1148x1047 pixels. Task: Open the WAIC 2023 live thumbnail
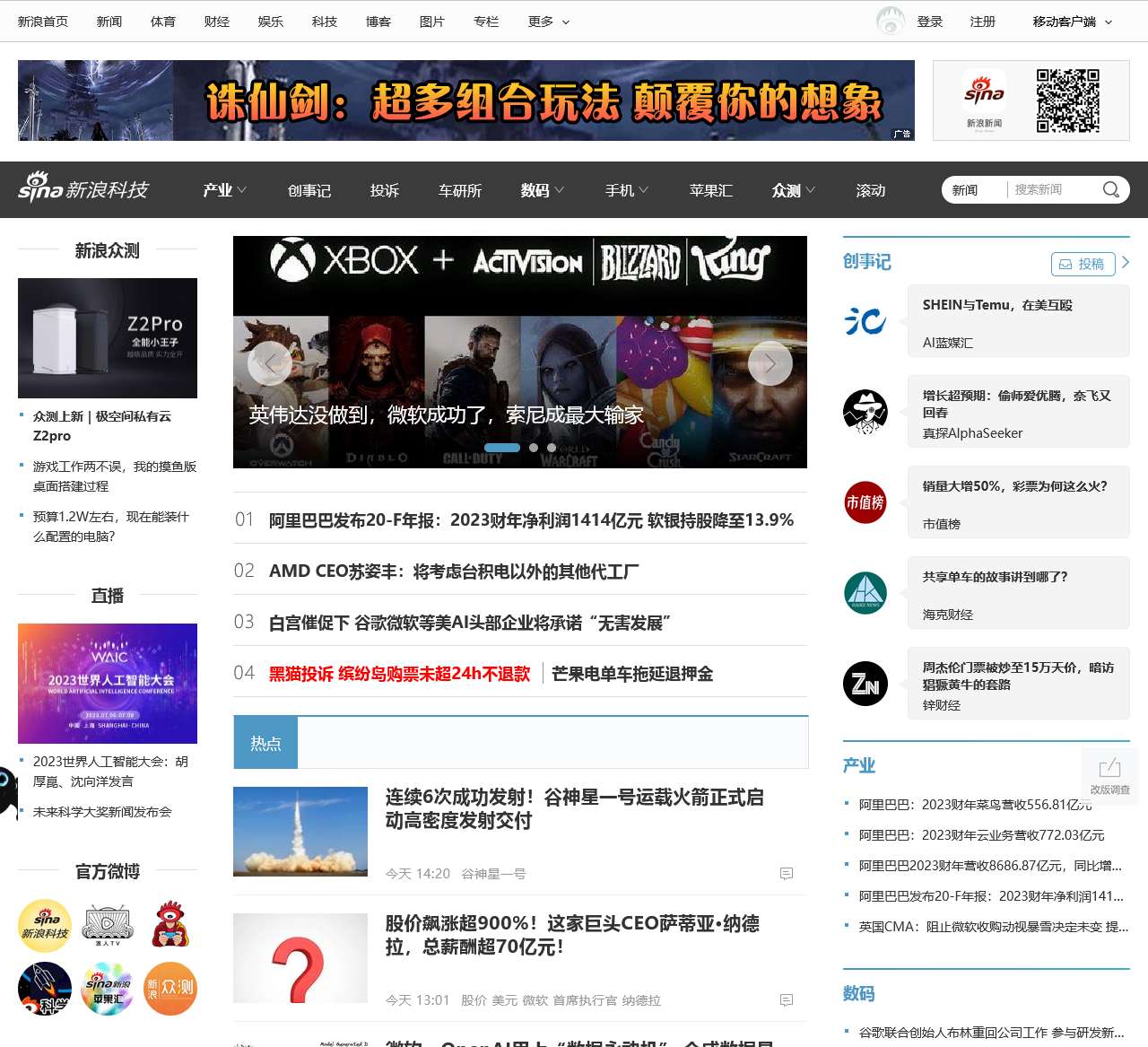pos(108,684)
